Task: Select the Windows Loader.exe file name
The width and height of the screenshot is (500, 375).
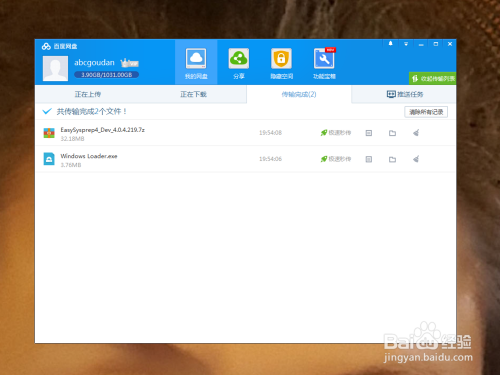Action: (89, 156)
